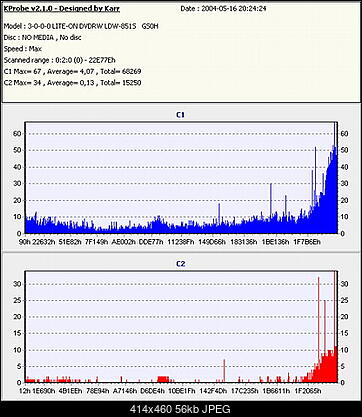Click the 90h label on C1 x-axis
Screen dimensions: 362x417
25,242
